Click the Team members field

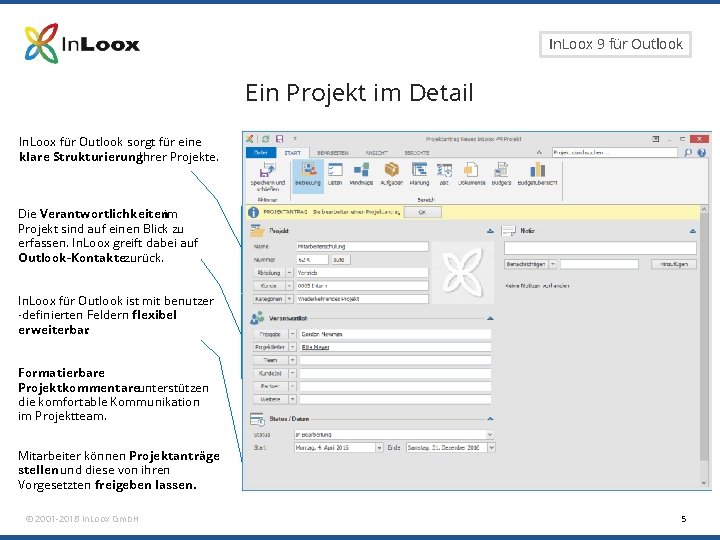click(395, 360)
